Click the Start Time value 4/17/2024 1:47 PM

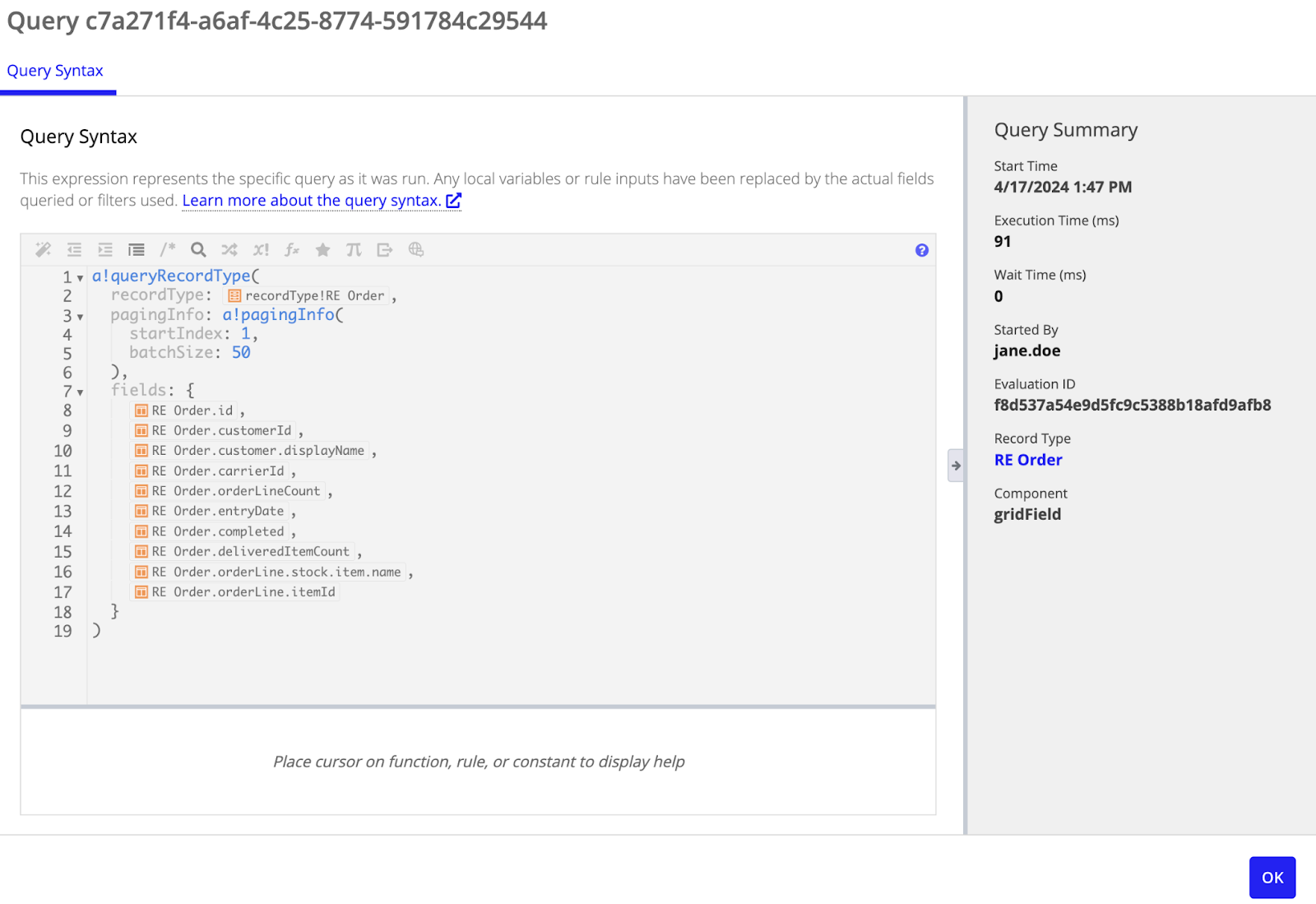point(1063,187)
